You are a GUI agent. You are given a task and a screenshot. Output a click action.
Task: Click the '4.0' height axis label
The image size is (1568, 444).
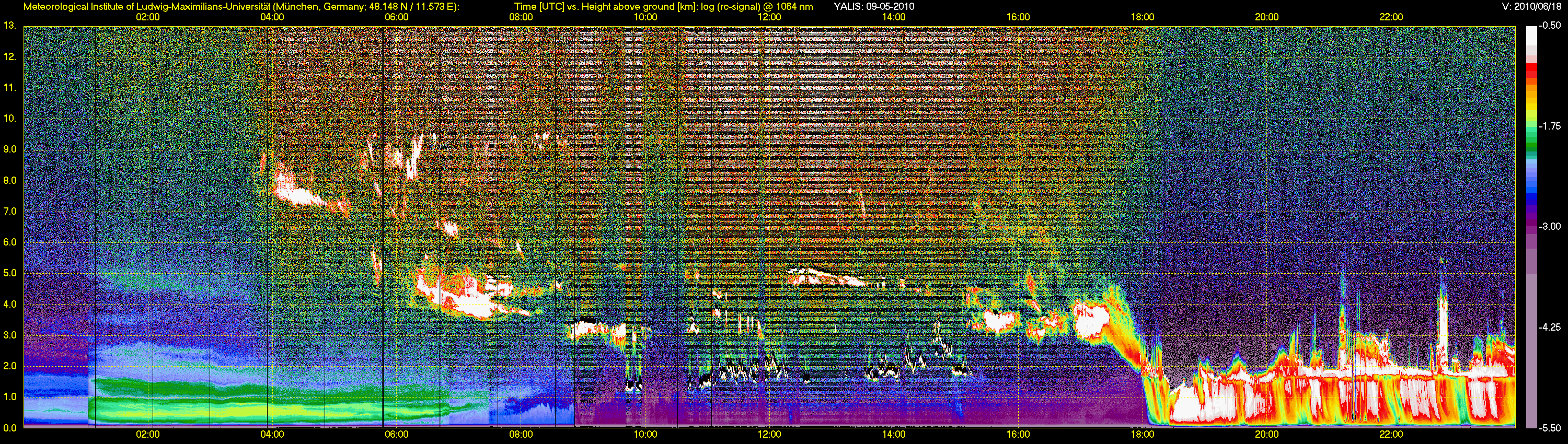point(10,303)
